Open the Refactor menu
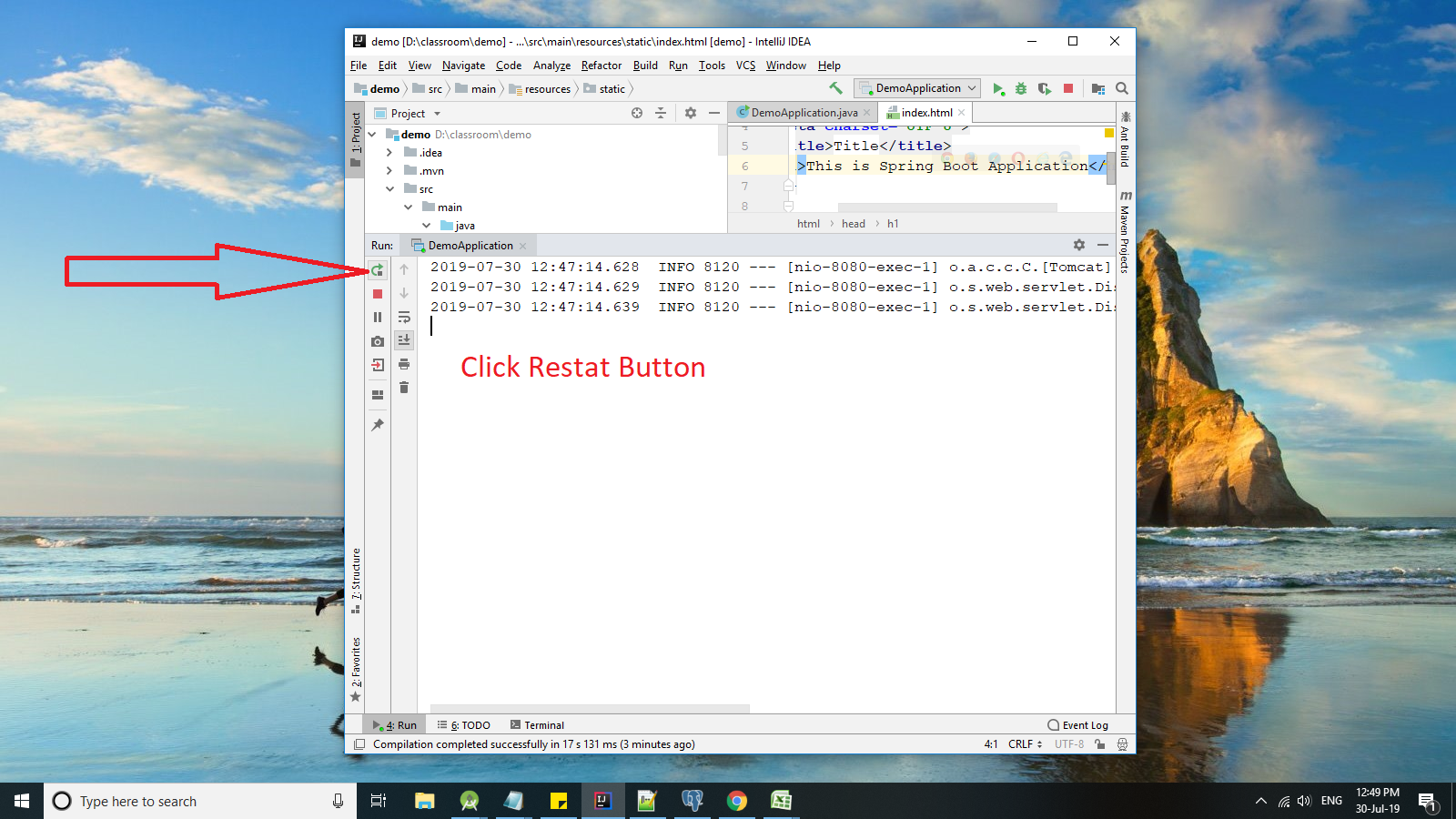 pyautogui.click(x=602, y=66)
